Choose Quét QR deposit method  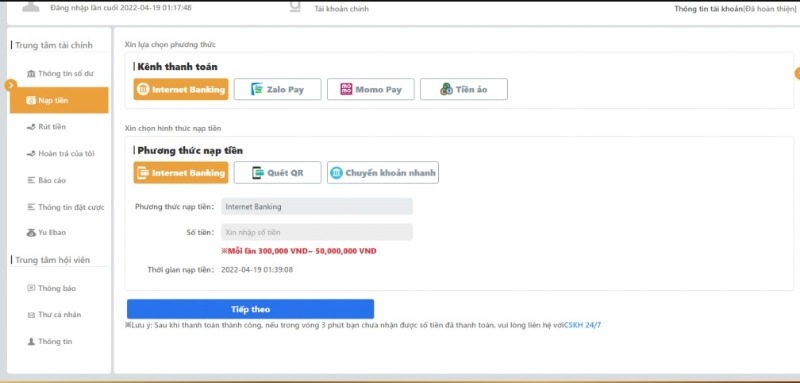point(278,172)
